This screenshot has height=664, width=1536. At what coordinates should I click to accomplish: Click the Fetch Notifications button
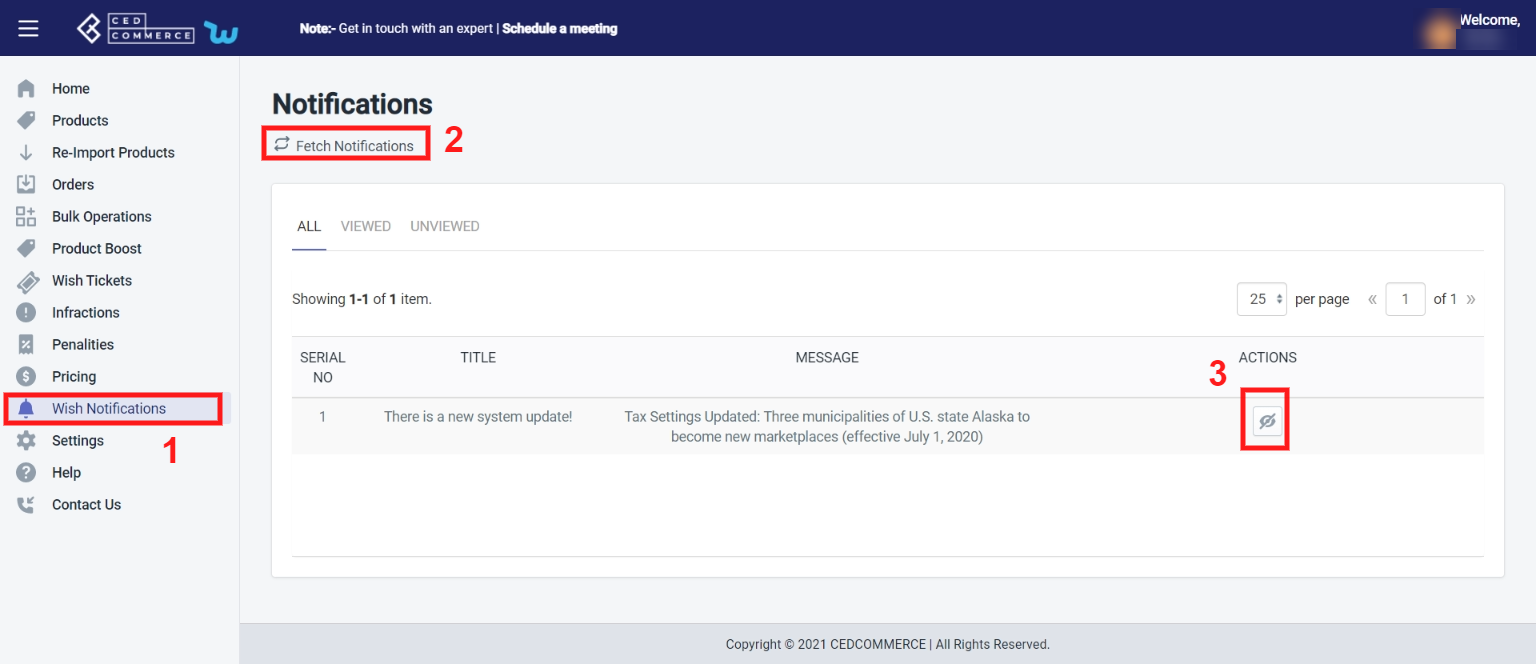tap(345, 144)
